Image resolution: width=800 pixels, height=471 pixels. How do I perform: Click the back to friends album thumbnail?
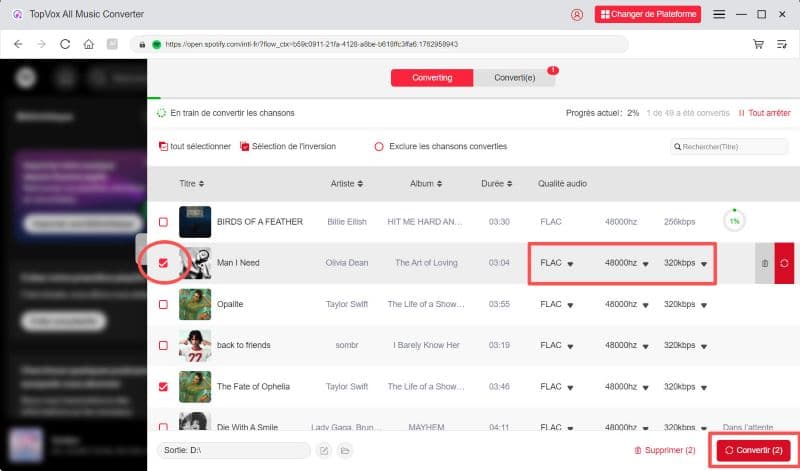pos(195,345)
